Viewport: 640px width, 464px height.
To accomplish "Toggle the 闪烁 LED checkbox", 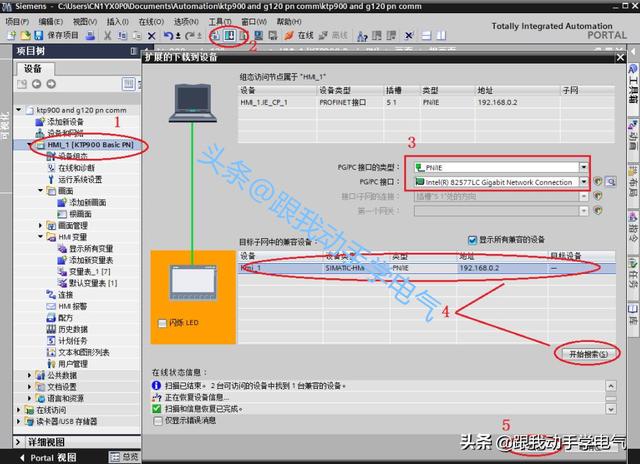I will pyautogui.click(x=162, y=323).
